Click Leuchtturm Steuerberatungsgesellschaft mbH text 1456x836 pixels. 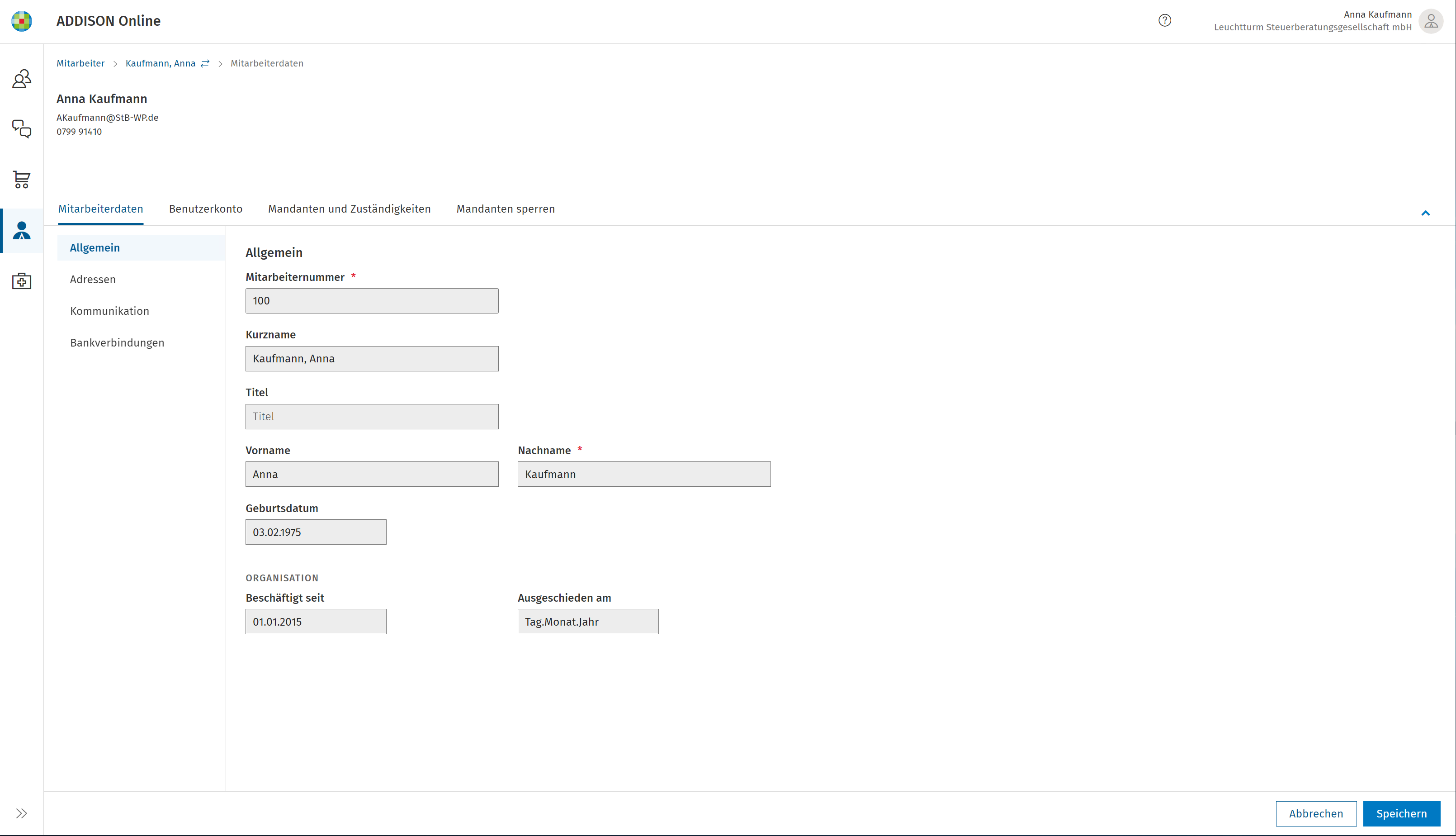point(1313,28)
